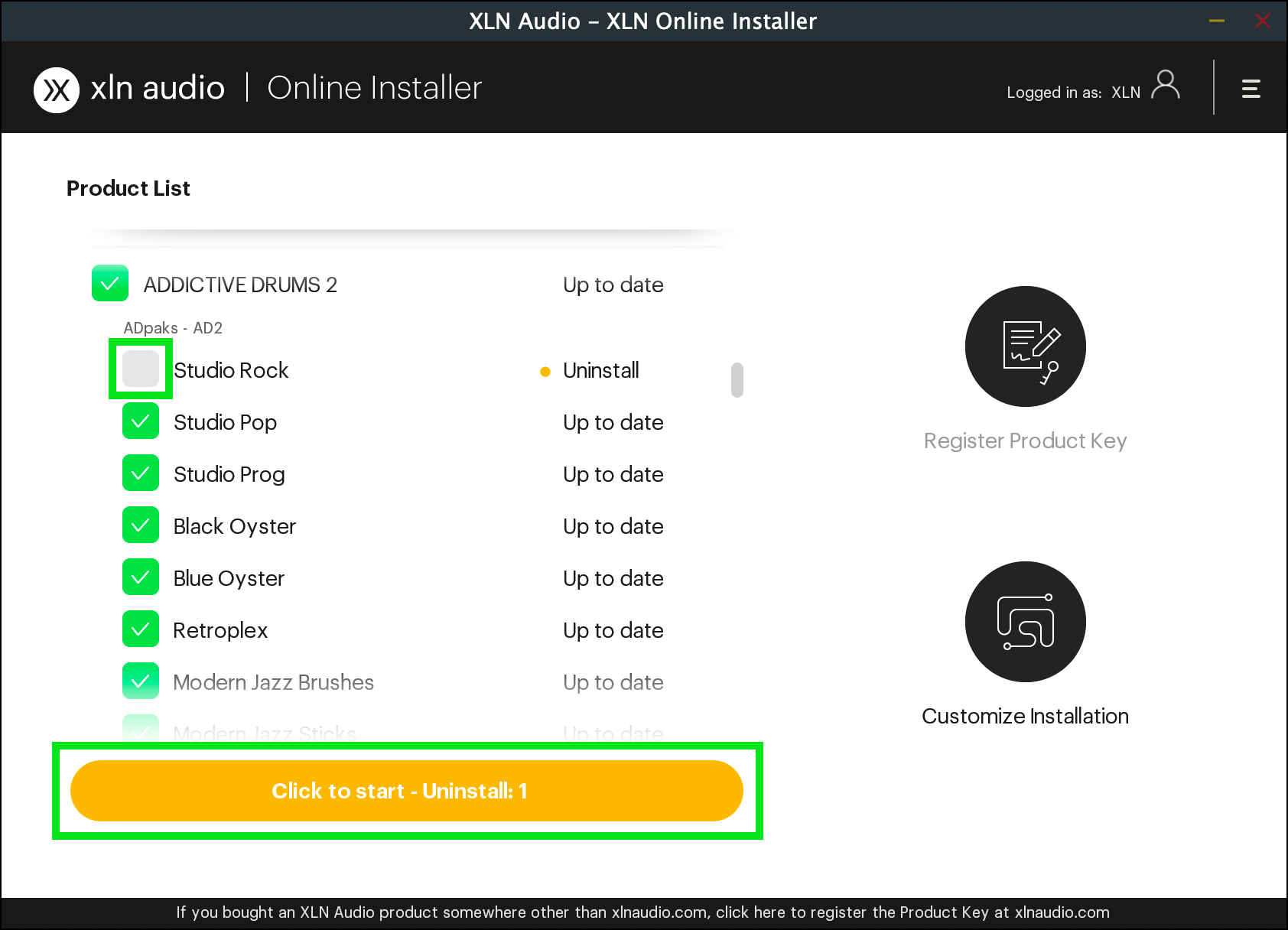Open the hamburger menu icon
The width and height of the screenshot is (1288, 930).
(1251, 89)
